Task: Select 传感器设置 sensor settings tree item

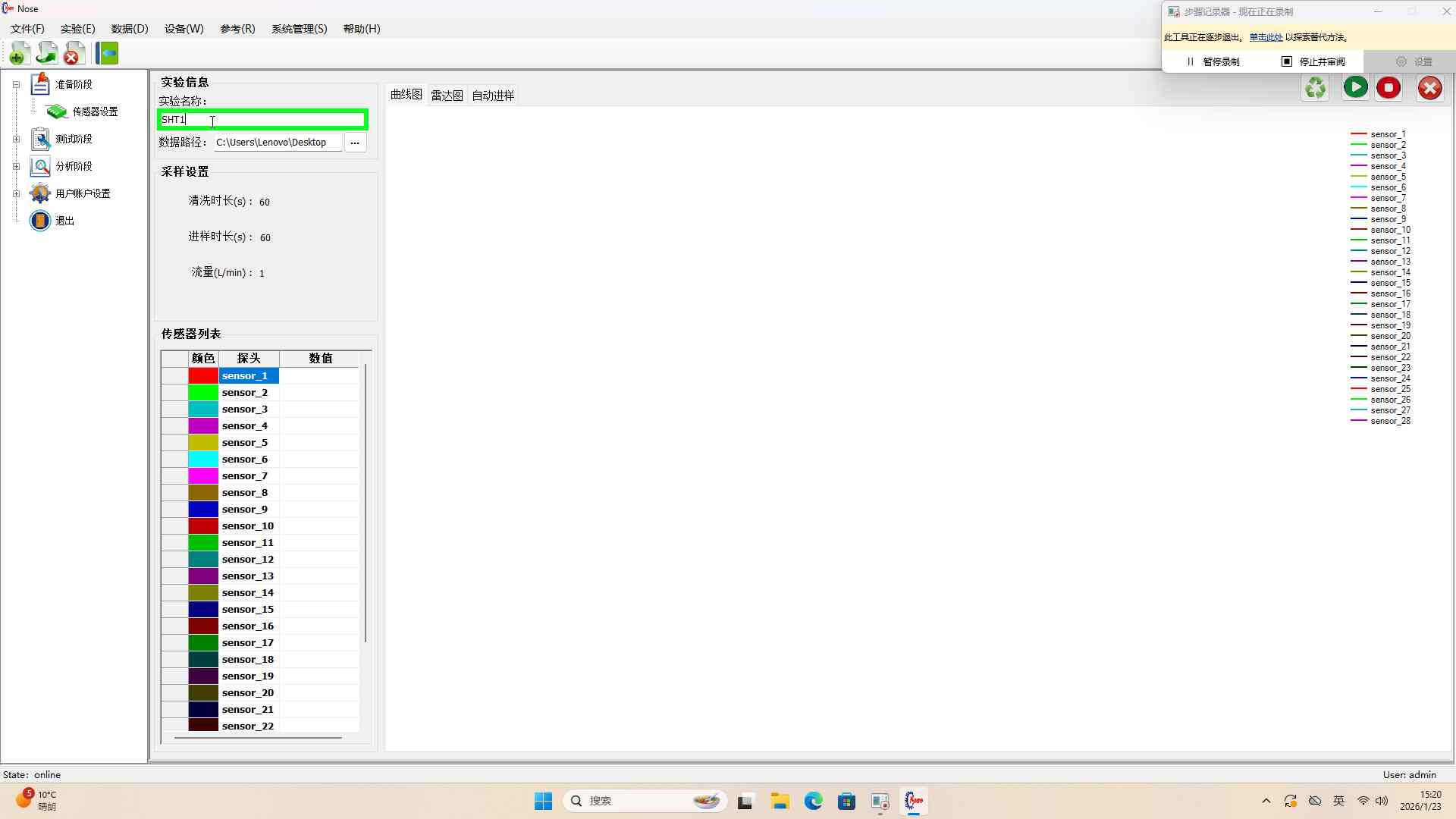Action: pyautogui.click(x=95, y=111)
